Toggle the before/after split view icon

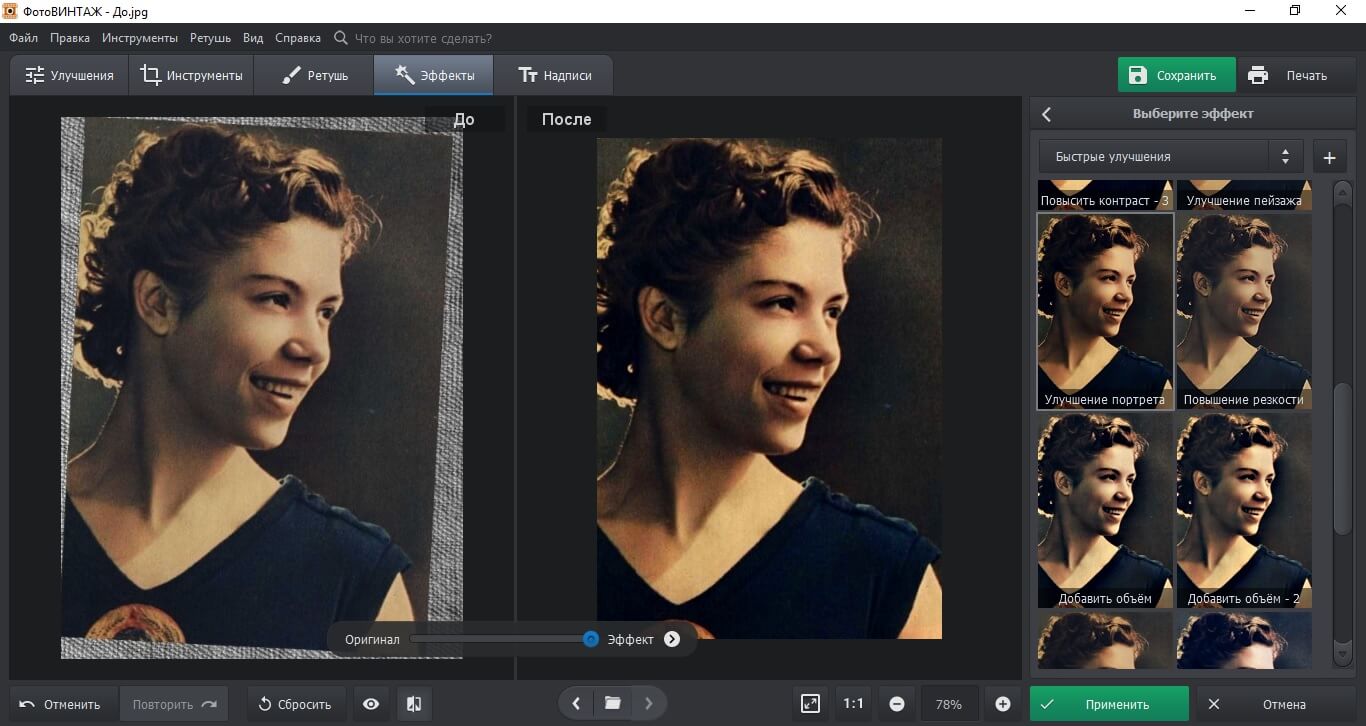coord(414,704)
